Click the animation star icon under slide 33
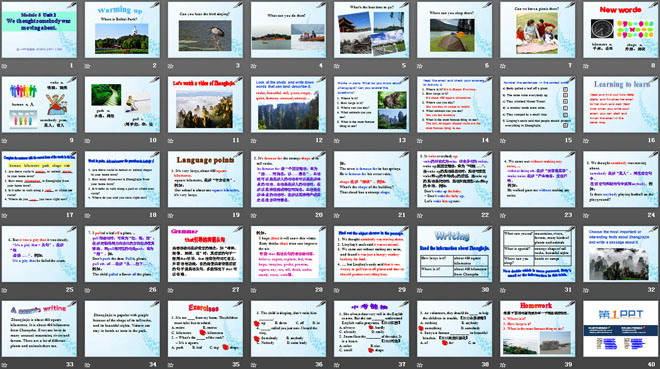This screenshot has height=369, width=660. pyautogui.click(x=5, y=364)
